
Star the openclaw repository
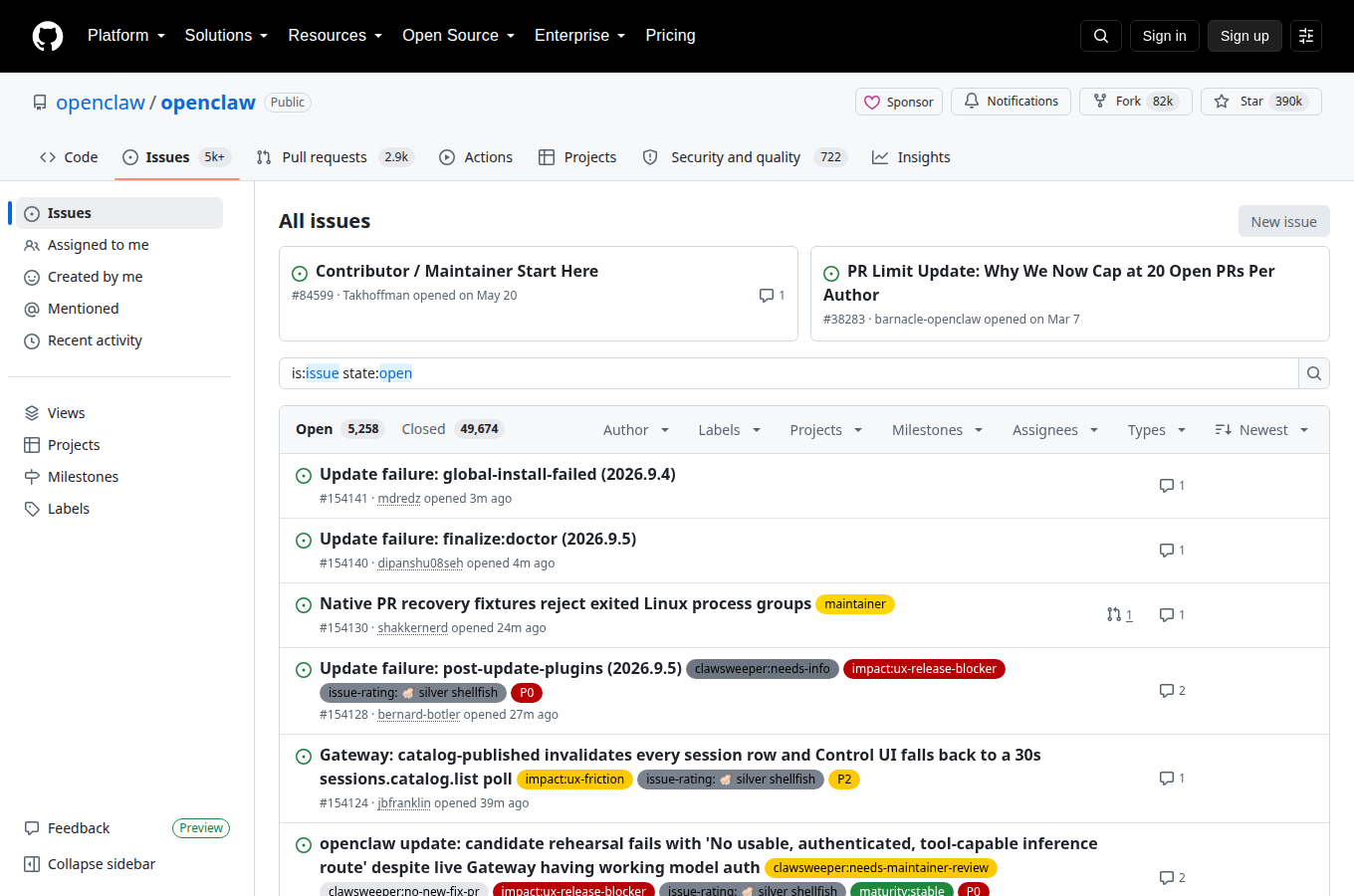click(x=1260, y=102)
